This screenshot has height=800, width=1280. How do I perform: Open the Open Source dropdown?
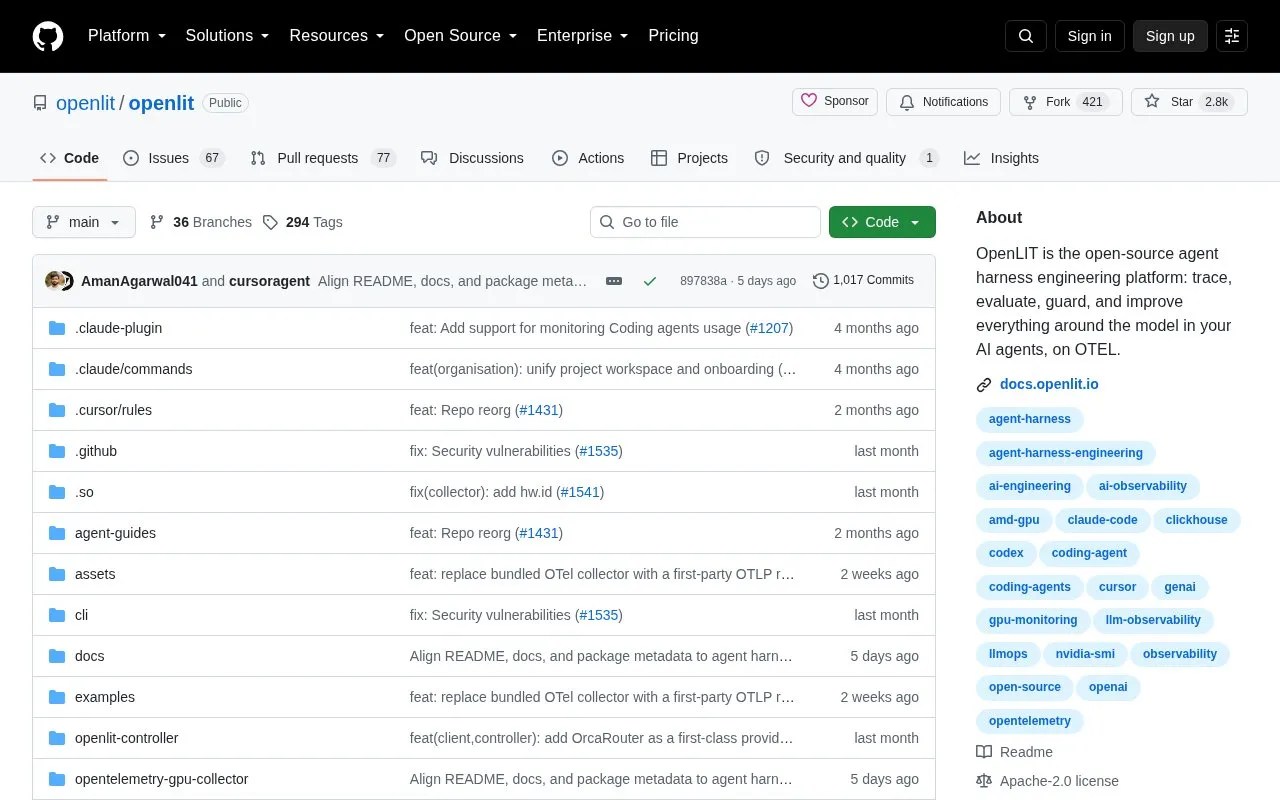point(460,36)
